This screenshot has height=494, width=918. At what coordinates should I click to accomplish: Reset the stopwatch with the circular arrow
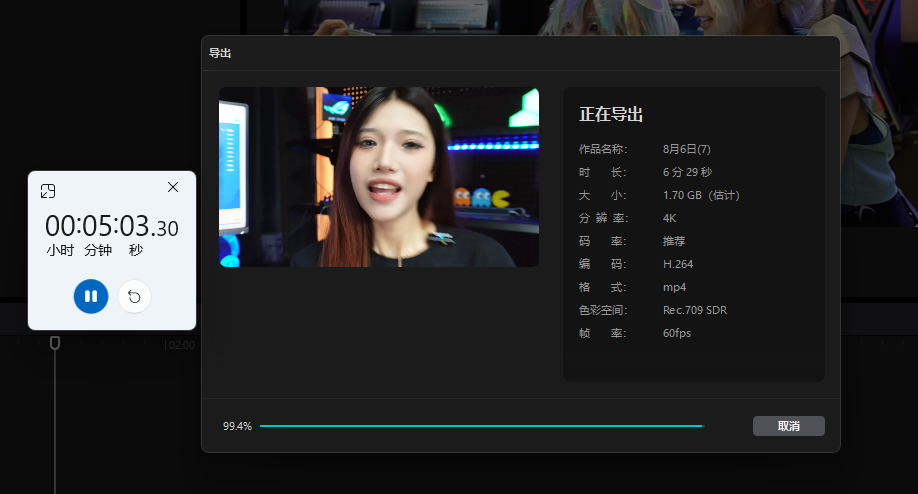(x=134, y=297)
